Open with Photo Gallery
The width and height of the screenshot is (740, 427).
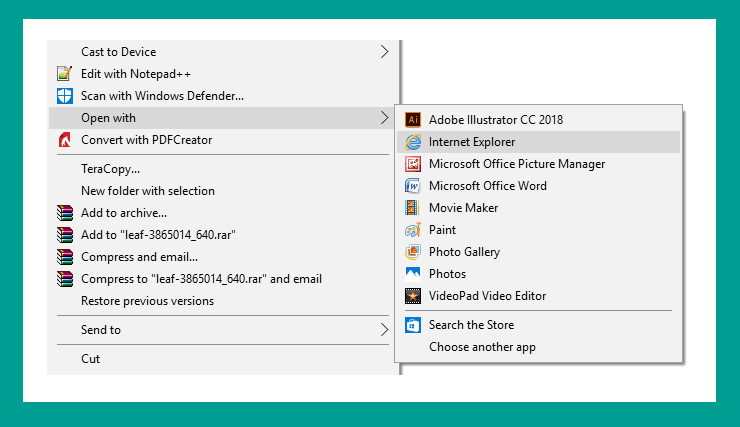click(538, 252)
